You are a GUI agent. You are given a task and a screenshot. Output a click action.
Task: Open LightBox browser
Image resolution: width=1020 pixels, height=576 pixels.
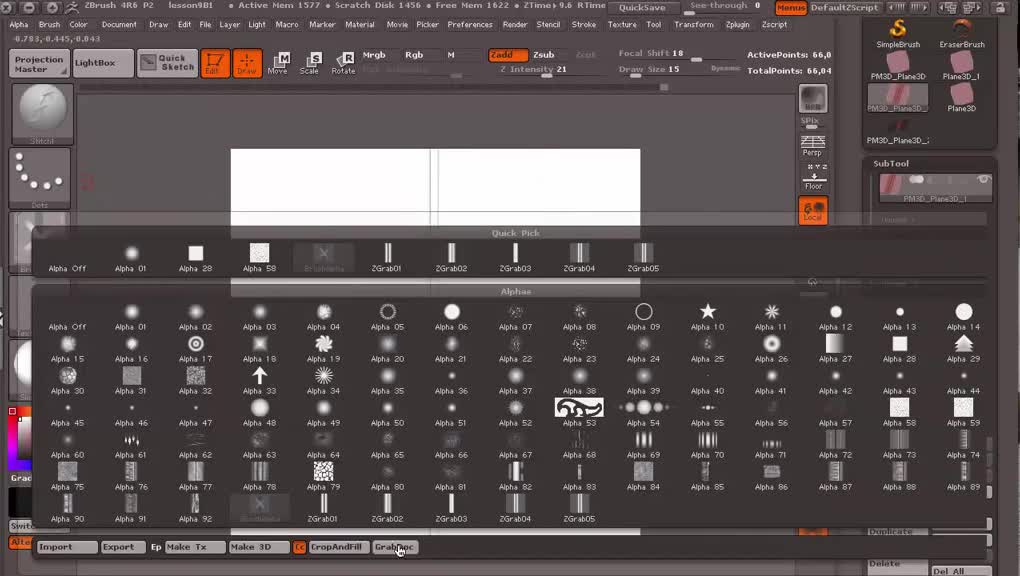tap(103, 63)
